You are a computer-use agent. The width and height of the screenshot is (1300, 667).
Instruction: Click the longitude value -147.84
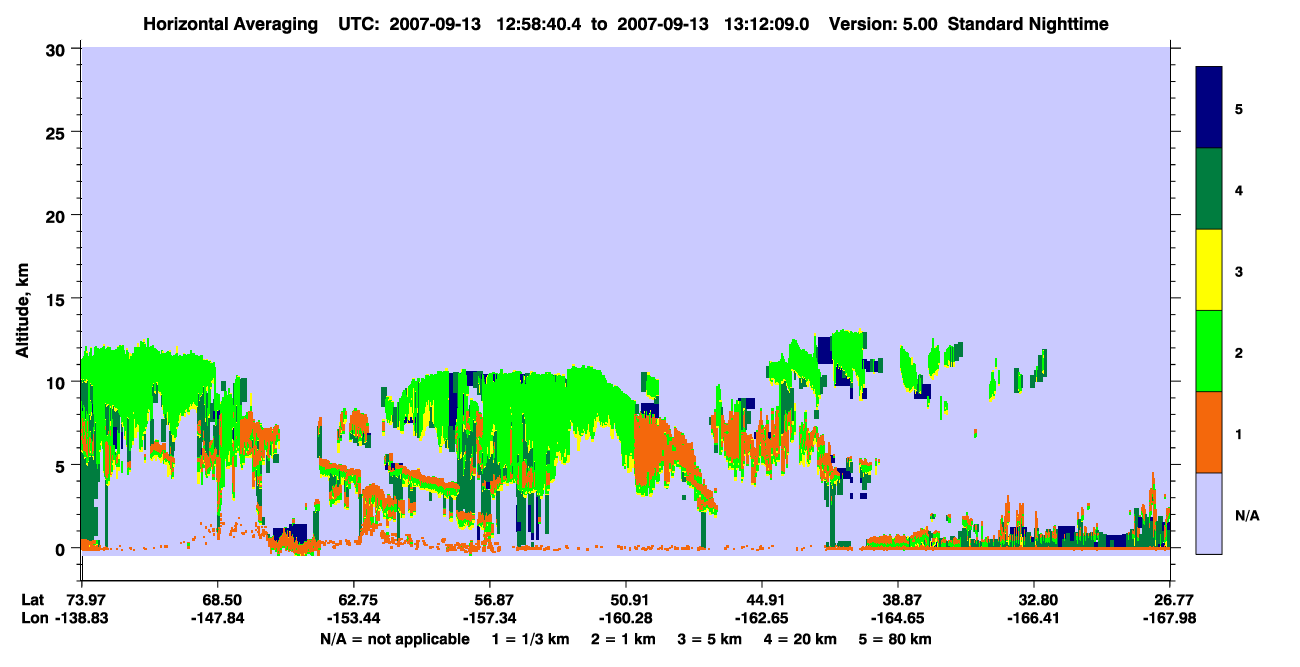[x=217, y=619]
